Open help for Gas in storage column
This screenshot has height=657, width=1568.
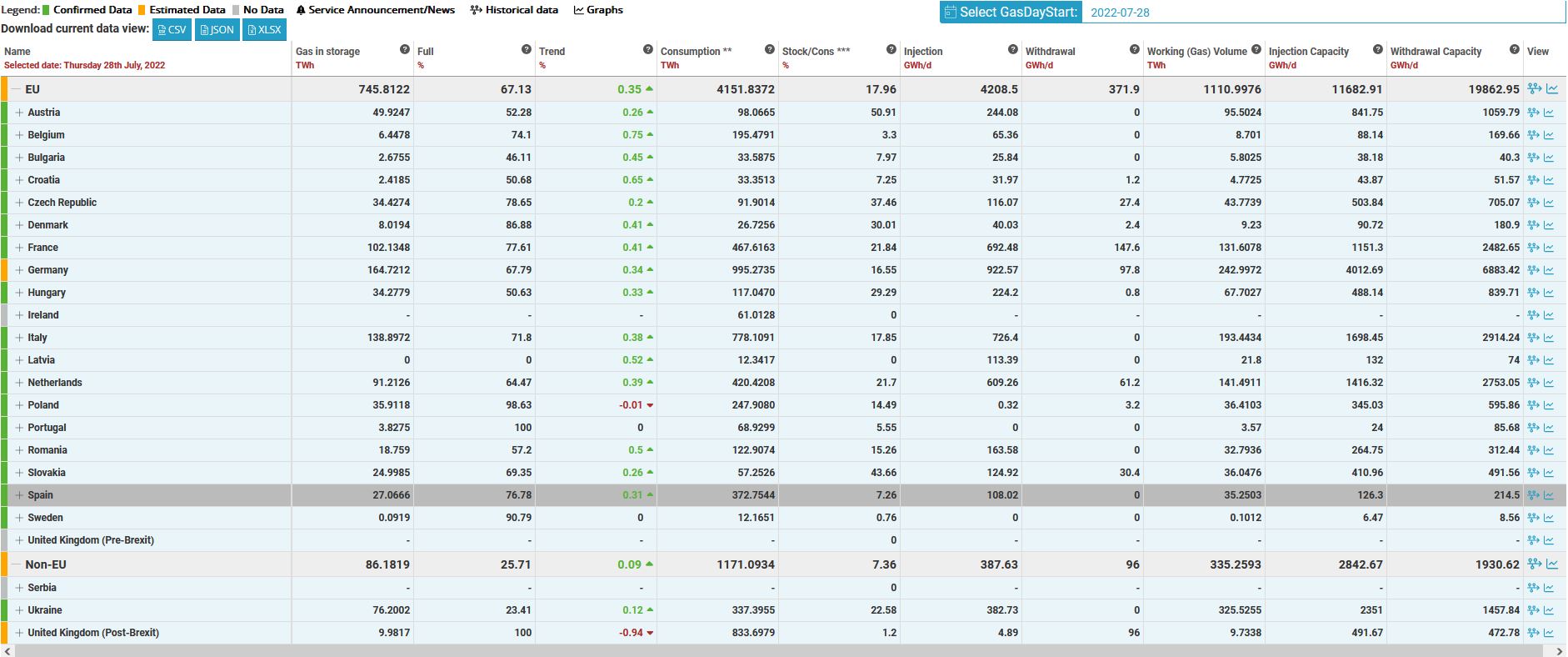click(x=405, y=50)
